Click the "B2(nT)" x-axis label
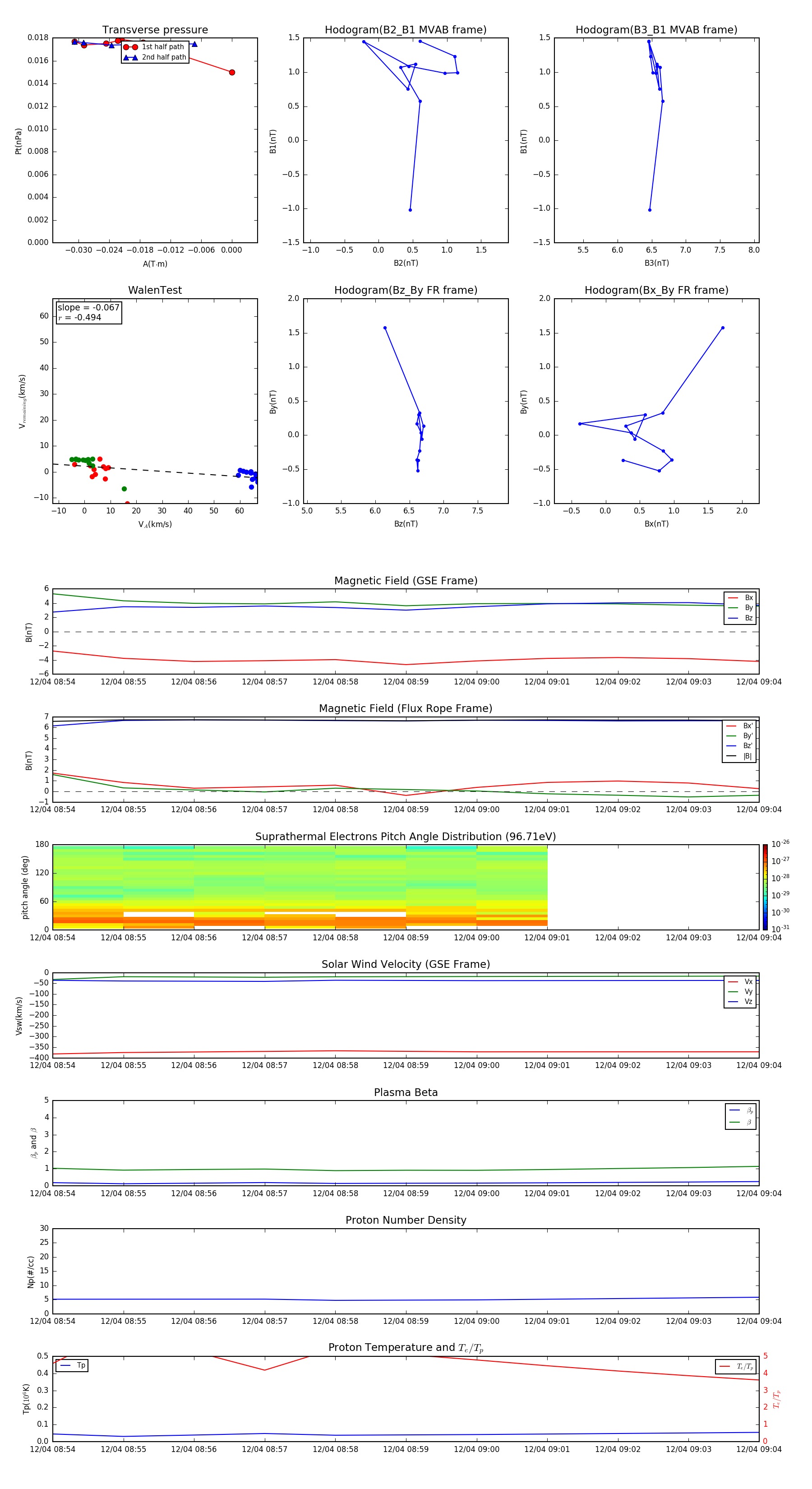The width and height of the screenshot is (812, 1489). tap(406, 263)
